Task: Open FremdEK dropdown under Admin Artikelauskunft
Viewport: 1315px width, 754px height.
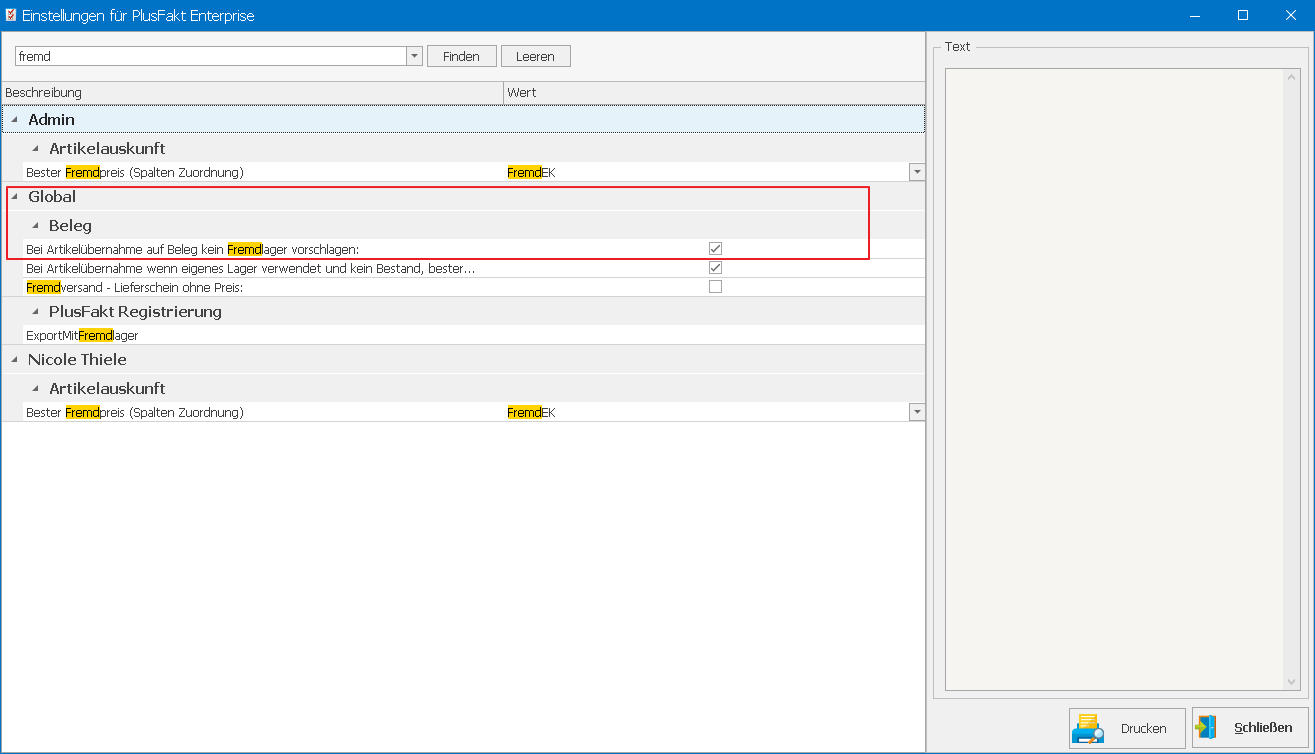Action: pyautogui.click(x=917, y=172)
